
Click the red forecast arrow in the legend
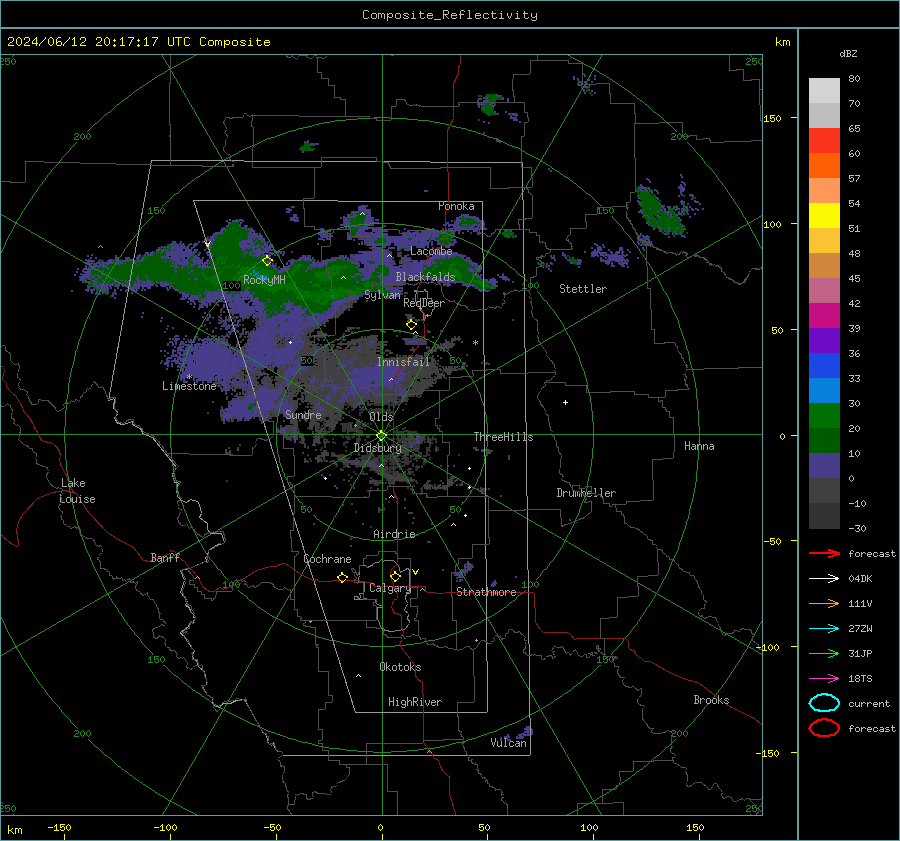tap(824, 553)
